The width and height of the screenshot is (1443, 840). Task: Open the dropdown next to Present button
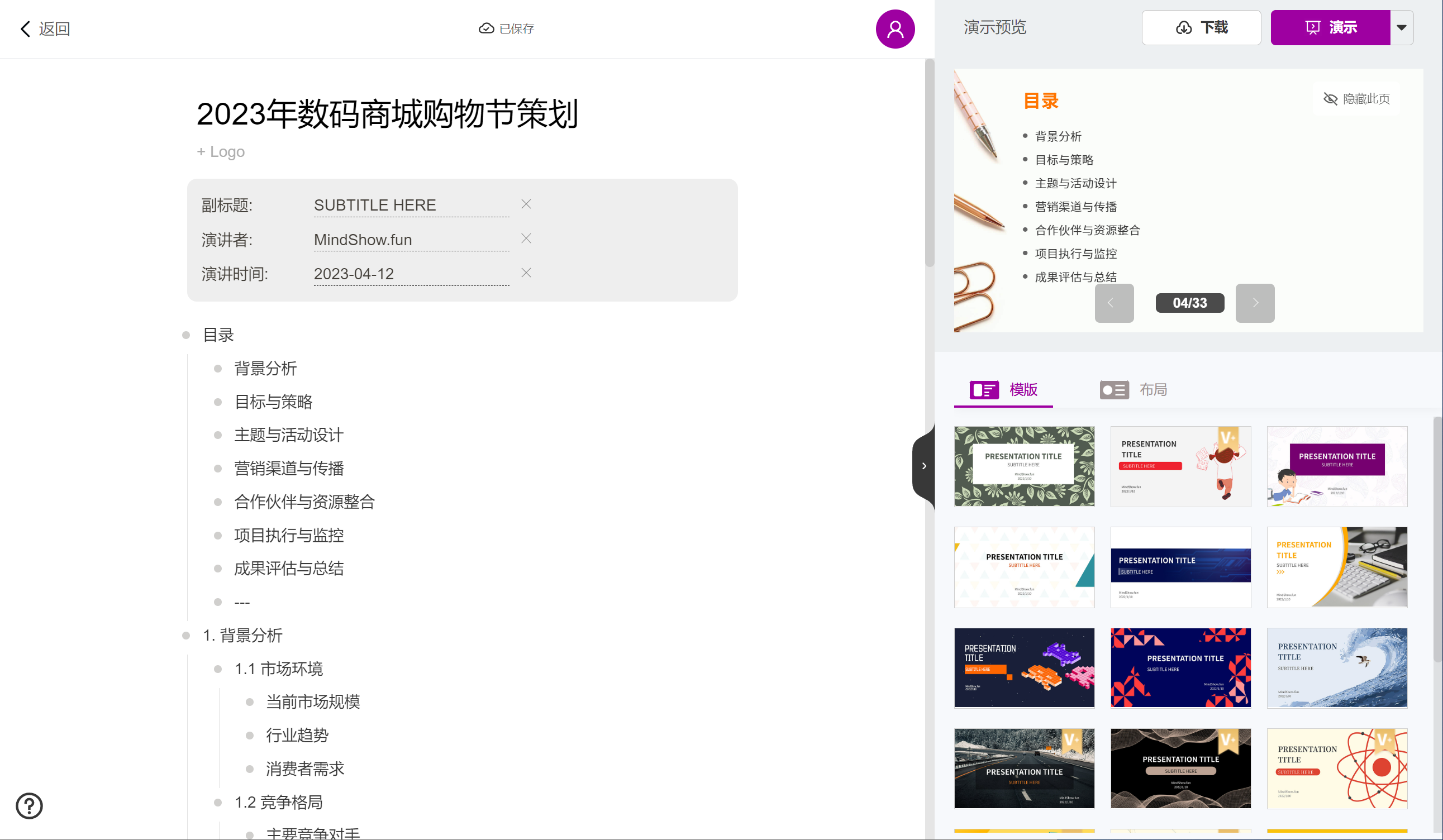(1401, 27)
